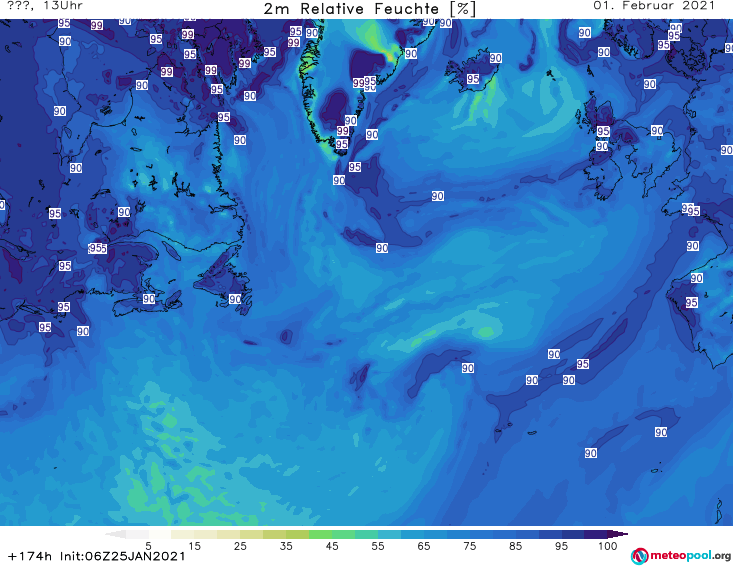Click the colorbar tick label '100'
Viewport: 733px width, 566px height.
click(x=608, y=546)
